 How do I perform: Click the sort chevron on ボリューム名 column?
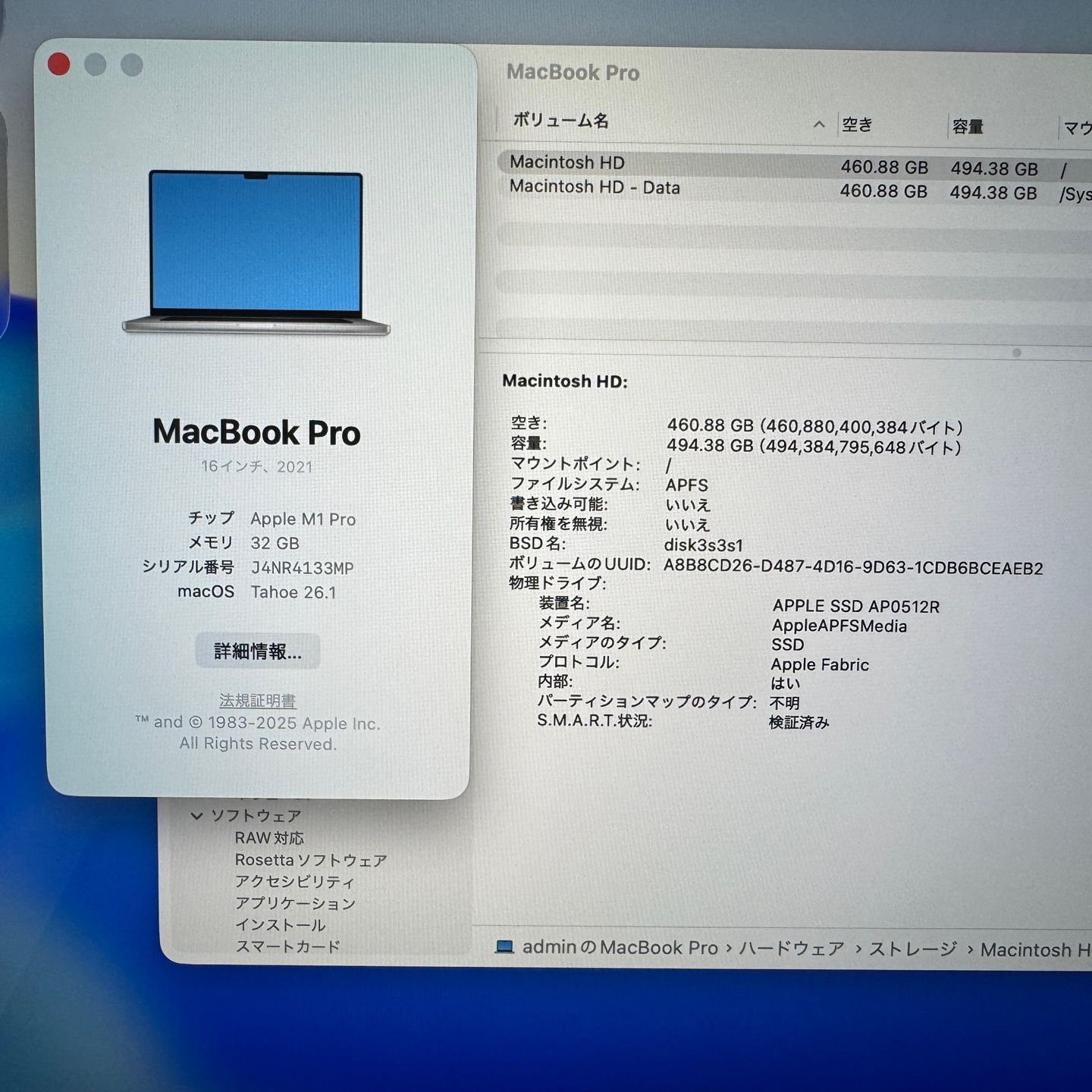click(x=819, y=125)
